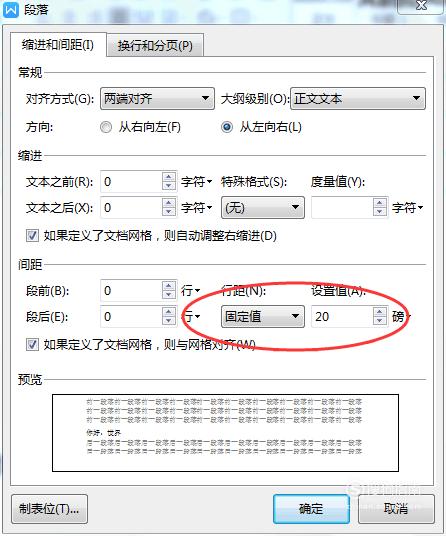Click the 文本之后(X) indent input field
The width and height of the screenshot is (446, 536).
[x=131, y=207]
